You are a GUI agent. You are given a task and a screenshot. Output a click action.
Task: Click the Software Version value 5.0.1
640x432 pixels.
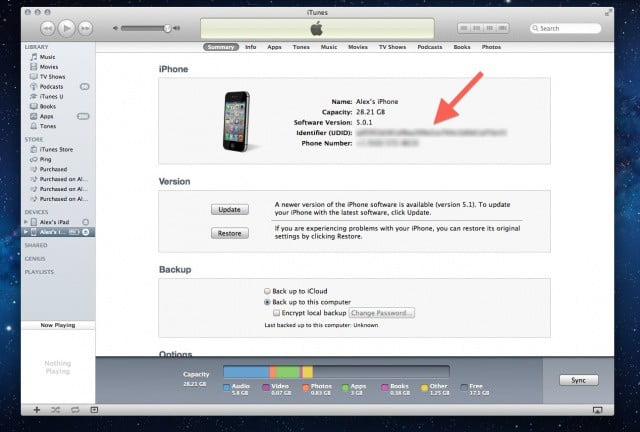[364, 122]
